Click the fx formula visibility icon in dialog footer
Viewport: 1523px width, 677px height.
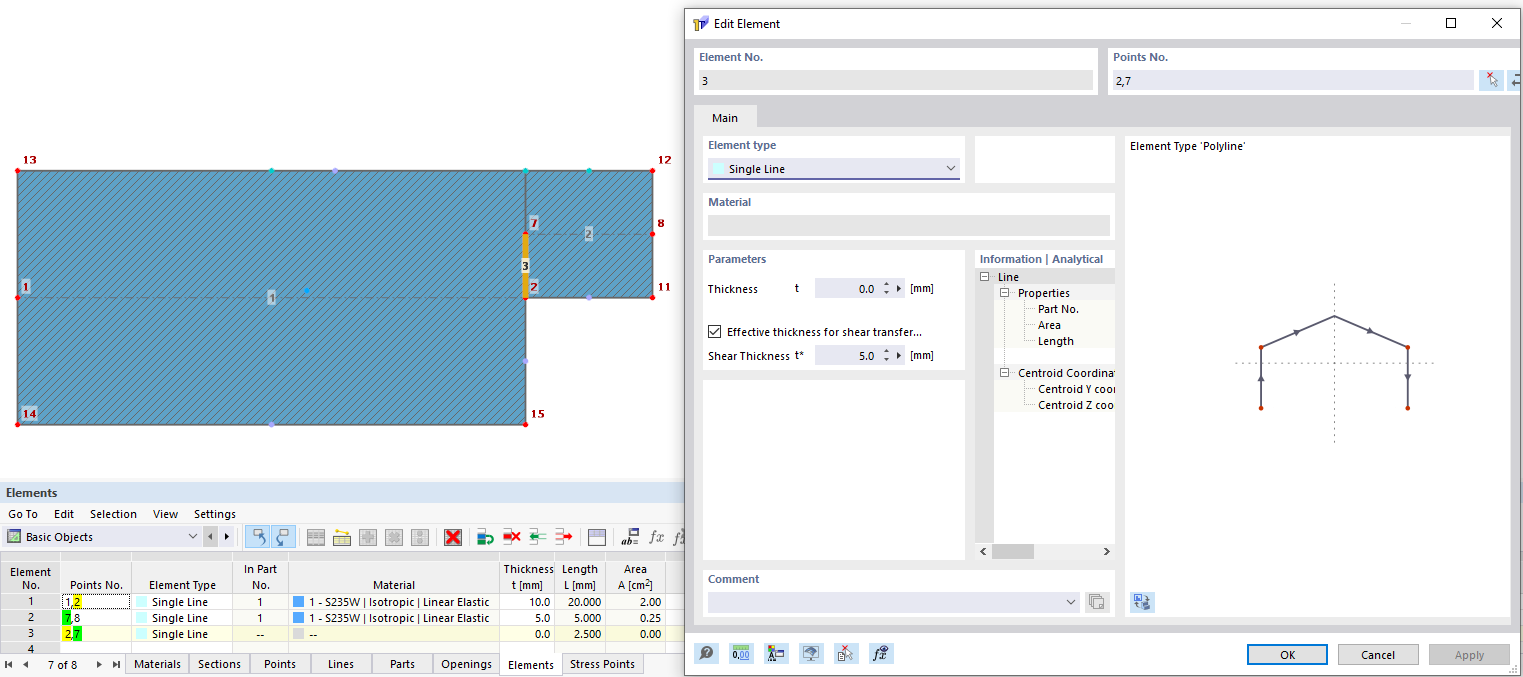pos(881,654)
